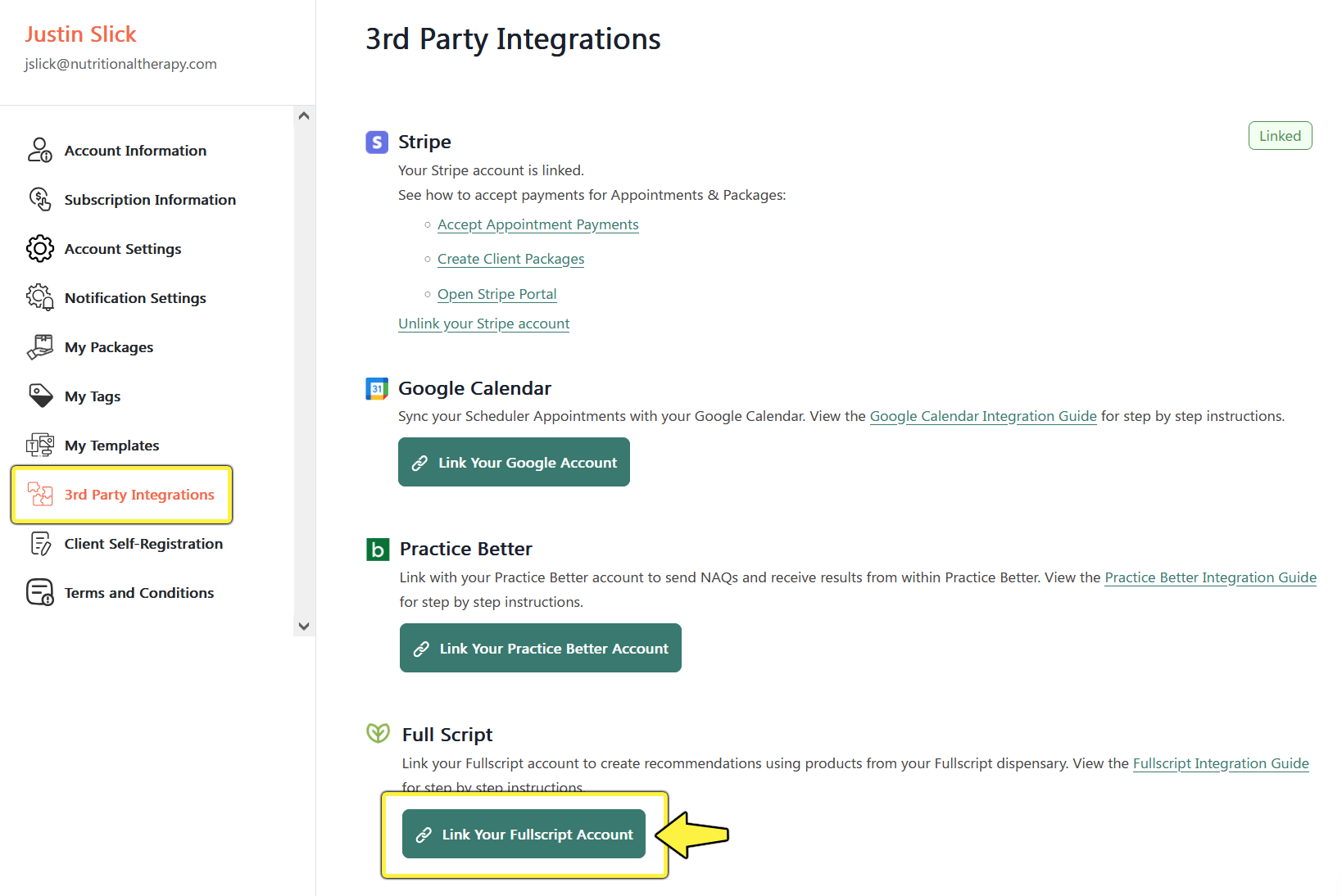Click the Full Script section heading
The image size is (1342, 896).
pos(447,735)
